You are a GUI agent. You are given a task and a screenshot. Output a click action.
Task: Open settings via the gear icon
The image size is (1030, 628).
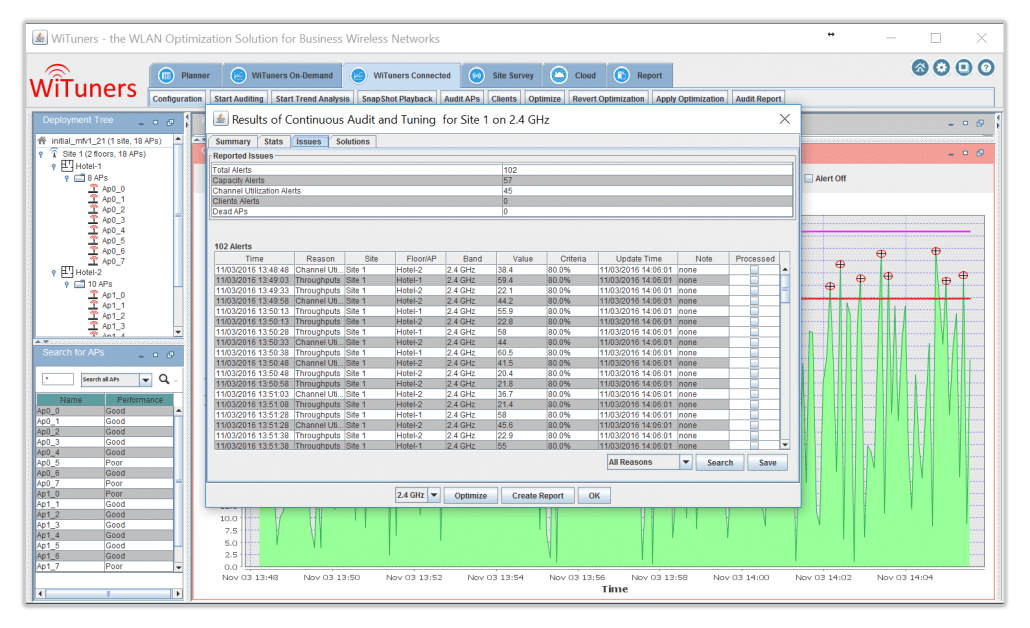(941, 67)
